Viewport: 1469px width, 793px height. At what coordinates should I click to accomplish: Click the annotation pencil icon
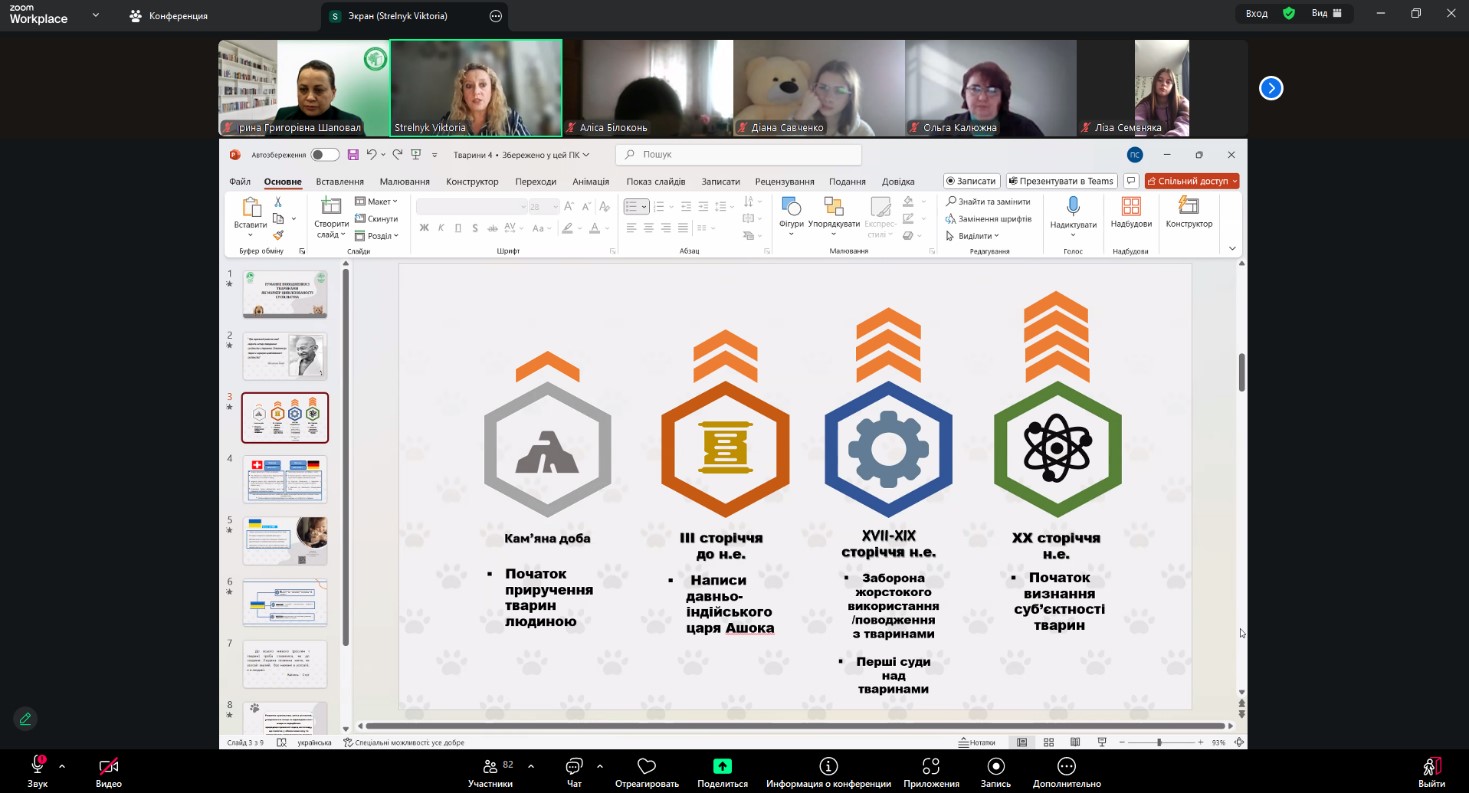(25, 718)
